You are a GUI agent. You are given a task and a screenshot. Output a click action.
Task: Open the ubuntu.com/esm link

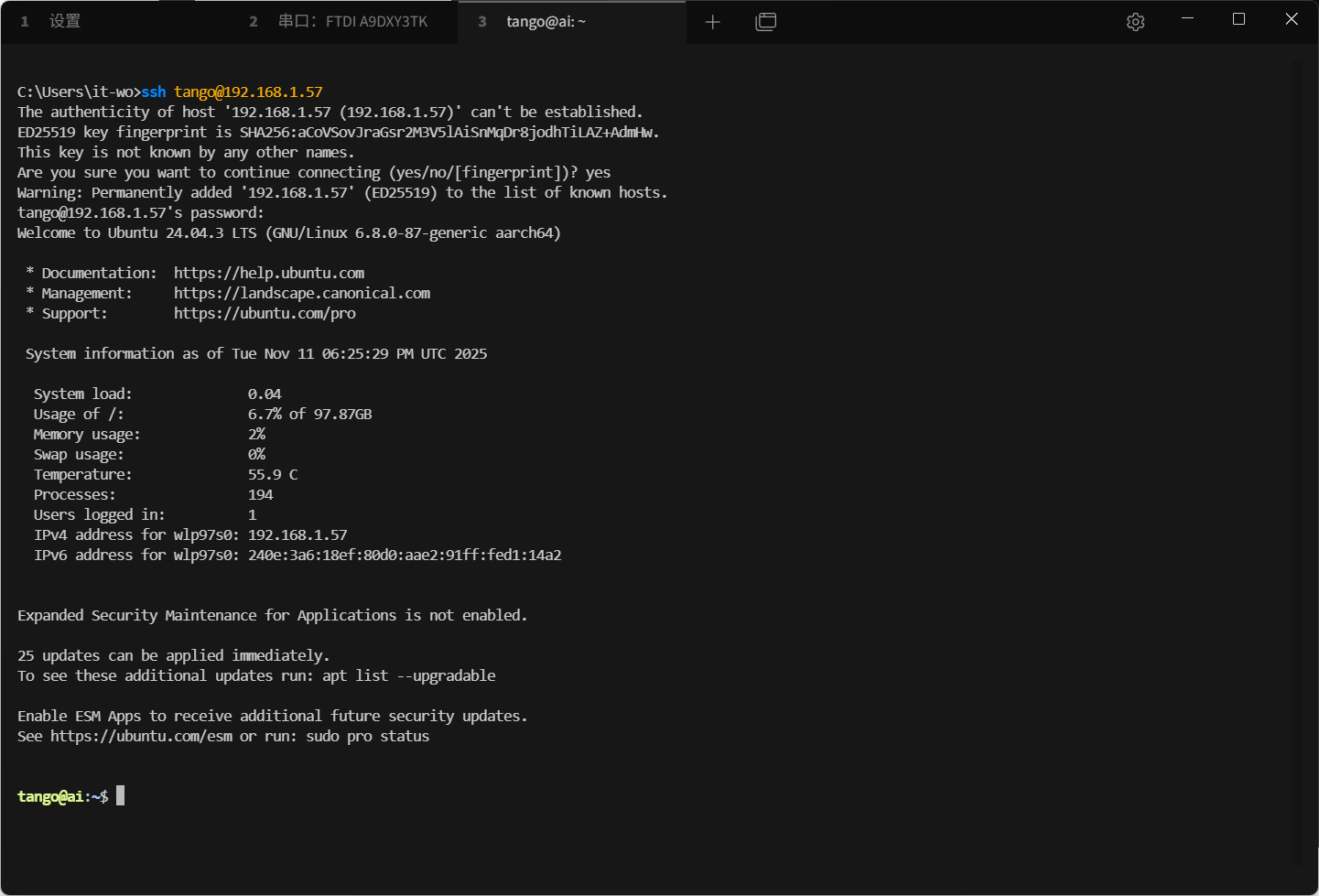[141, 736]
